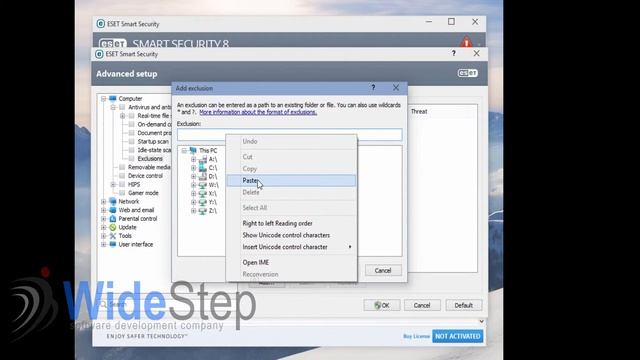Viewport: 640px width, 360px height.
Task: Expand the Tools node in setup tree
Action: [x=104, y=236]
